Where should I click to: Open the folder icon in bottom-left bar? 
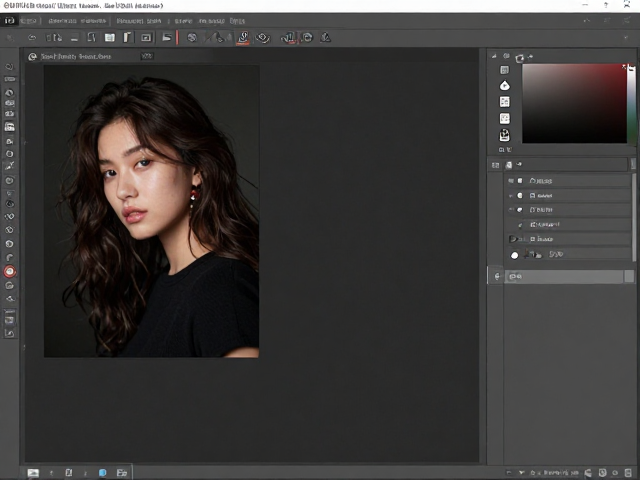point(122,473)
